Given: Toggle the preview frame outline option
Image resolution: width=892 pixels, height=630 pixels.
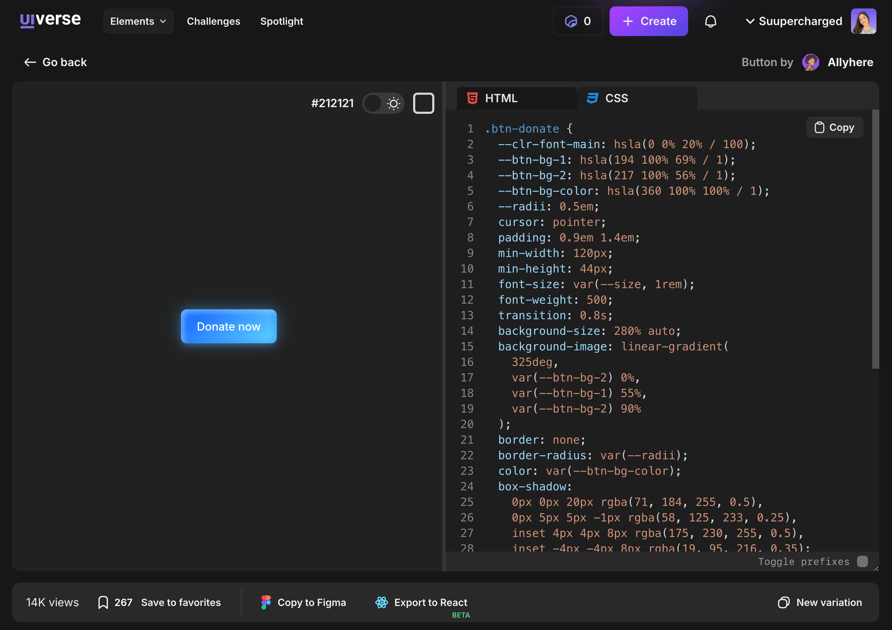Looking at the screenshot, I should pos(424,102).
